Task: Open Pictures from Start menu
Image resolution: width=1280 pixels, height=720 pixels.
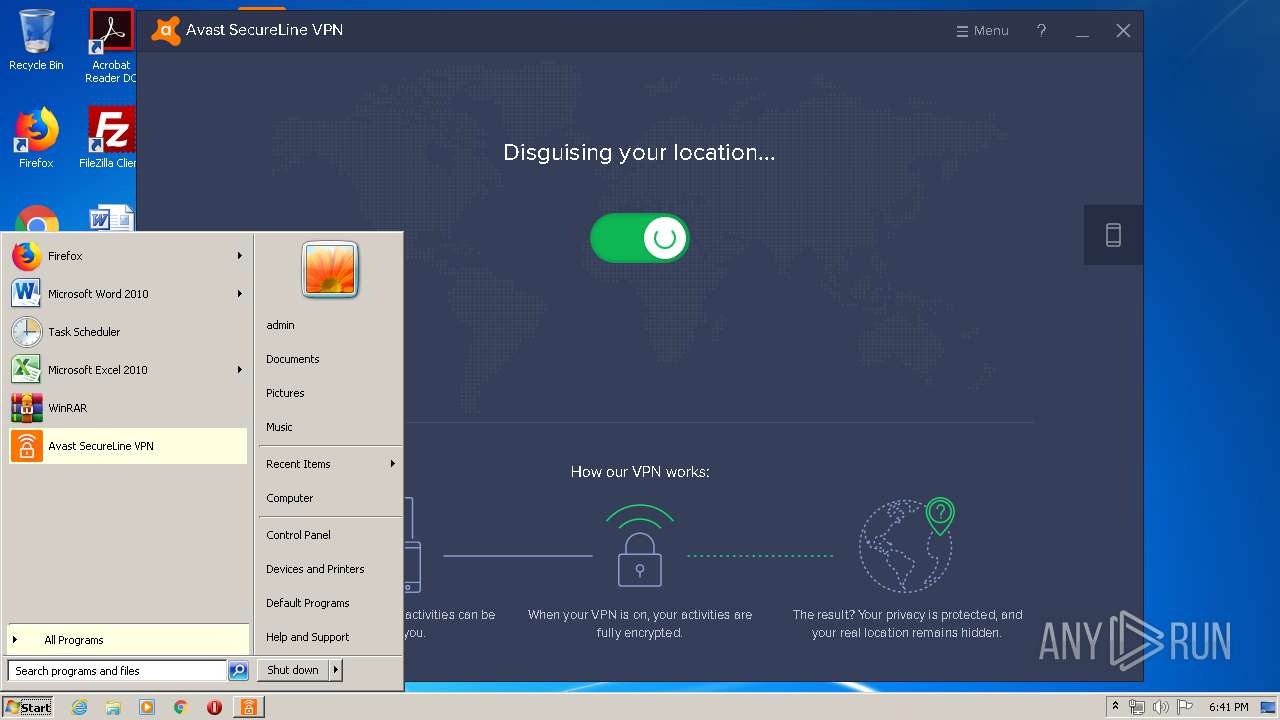Action: (285, 393)
